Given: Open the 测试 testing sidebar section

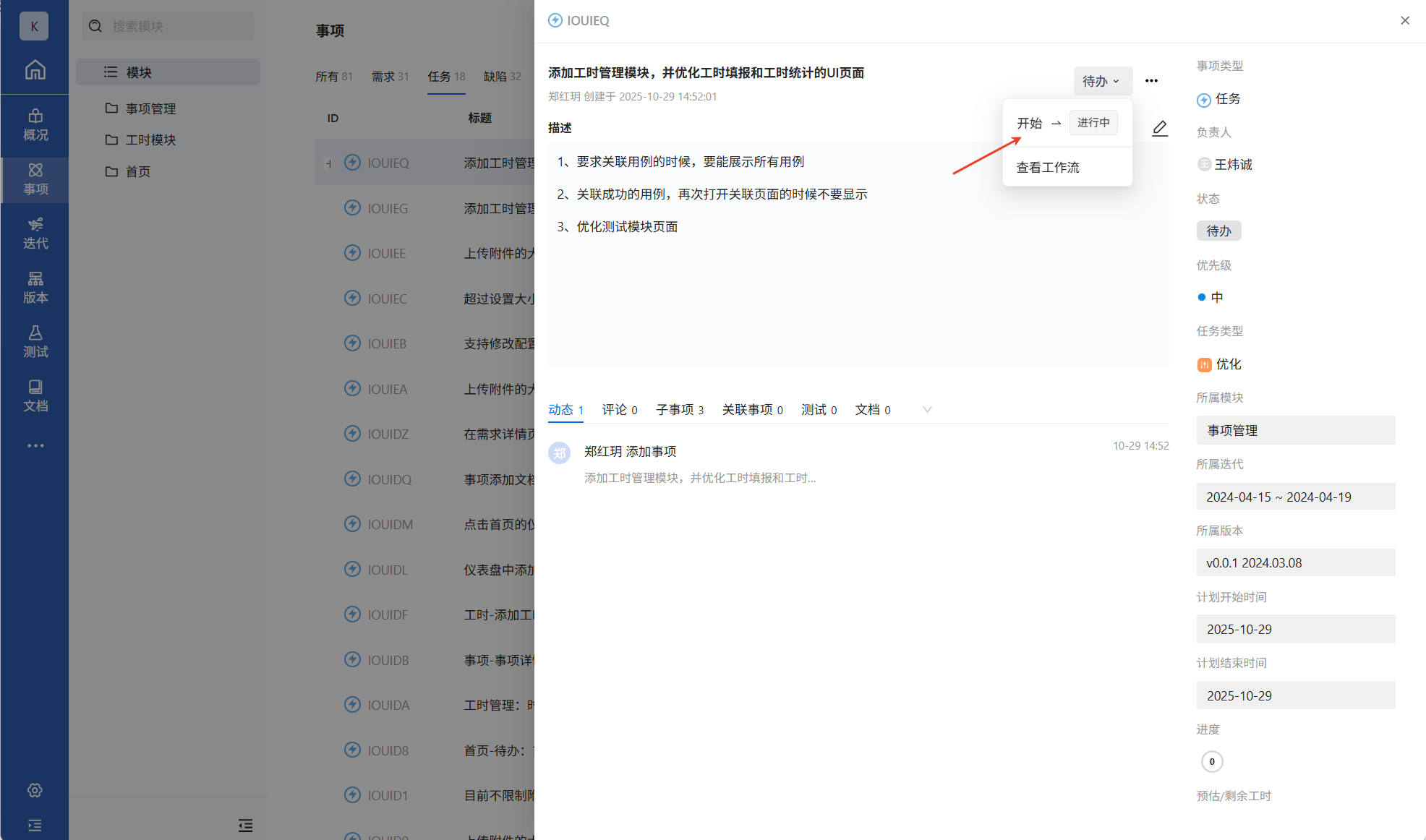Looking at the screenshot, I should (x=35, y=341).
